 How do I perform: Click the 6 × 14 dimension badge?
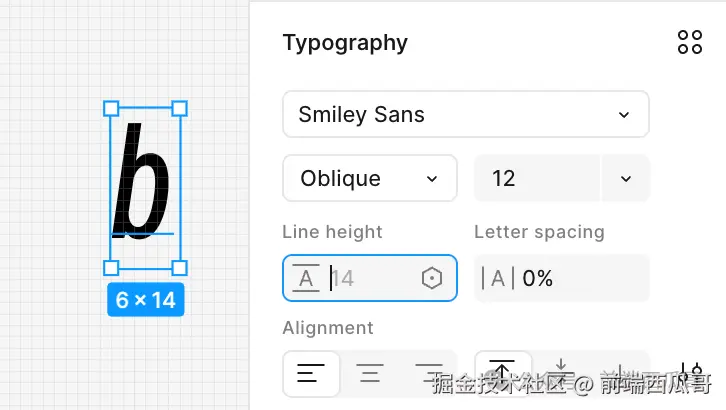145,300
